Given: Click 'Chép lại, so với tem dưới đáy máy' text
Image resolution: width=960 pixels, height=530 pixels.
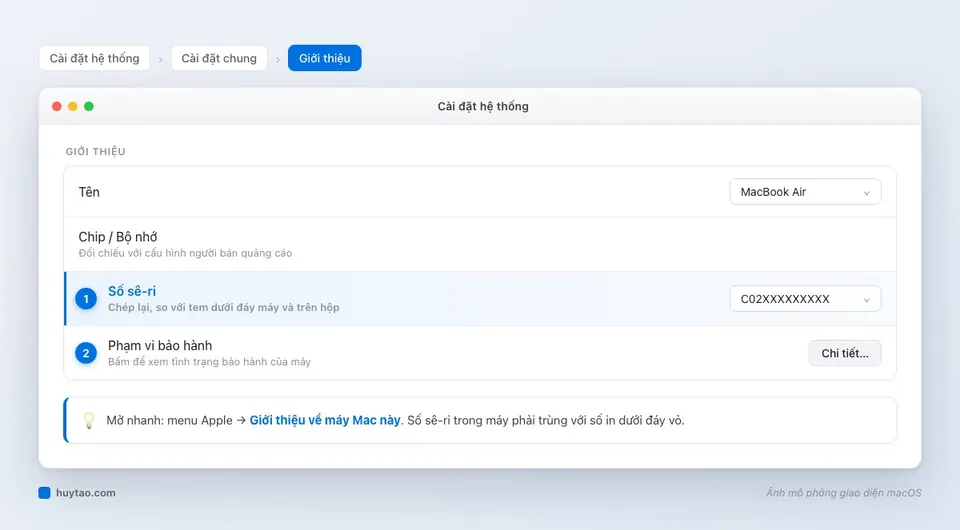Looking at the screenshot, I should pos(187,307).
